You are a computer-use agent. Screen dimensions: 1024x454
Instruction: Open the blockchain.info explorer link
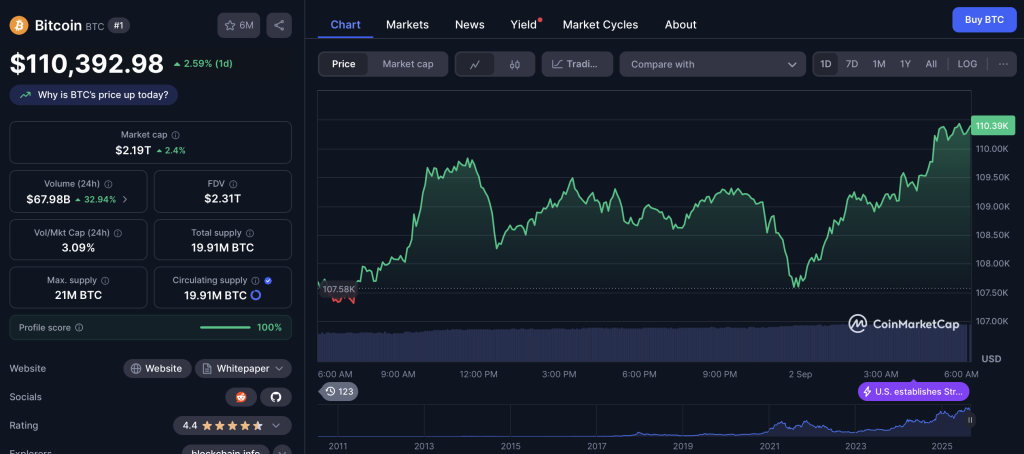225,451
